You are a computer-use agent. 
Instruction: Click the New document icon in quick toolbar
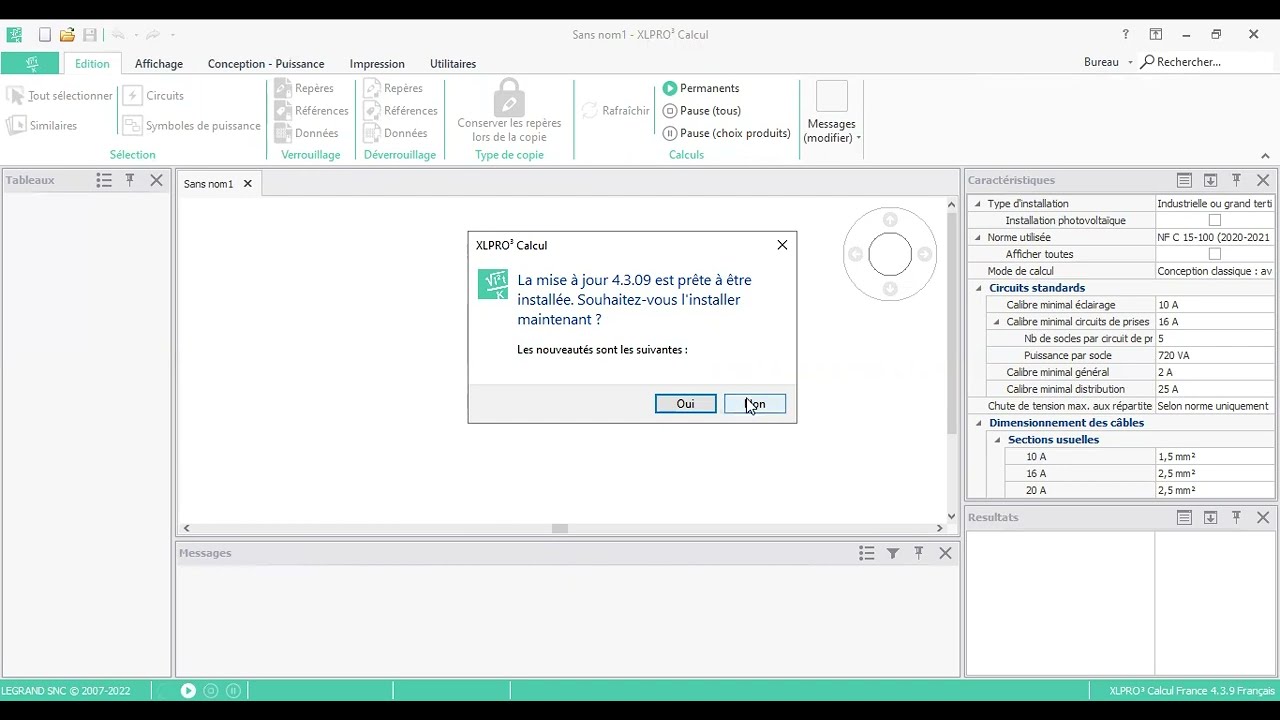coord(45,35)
